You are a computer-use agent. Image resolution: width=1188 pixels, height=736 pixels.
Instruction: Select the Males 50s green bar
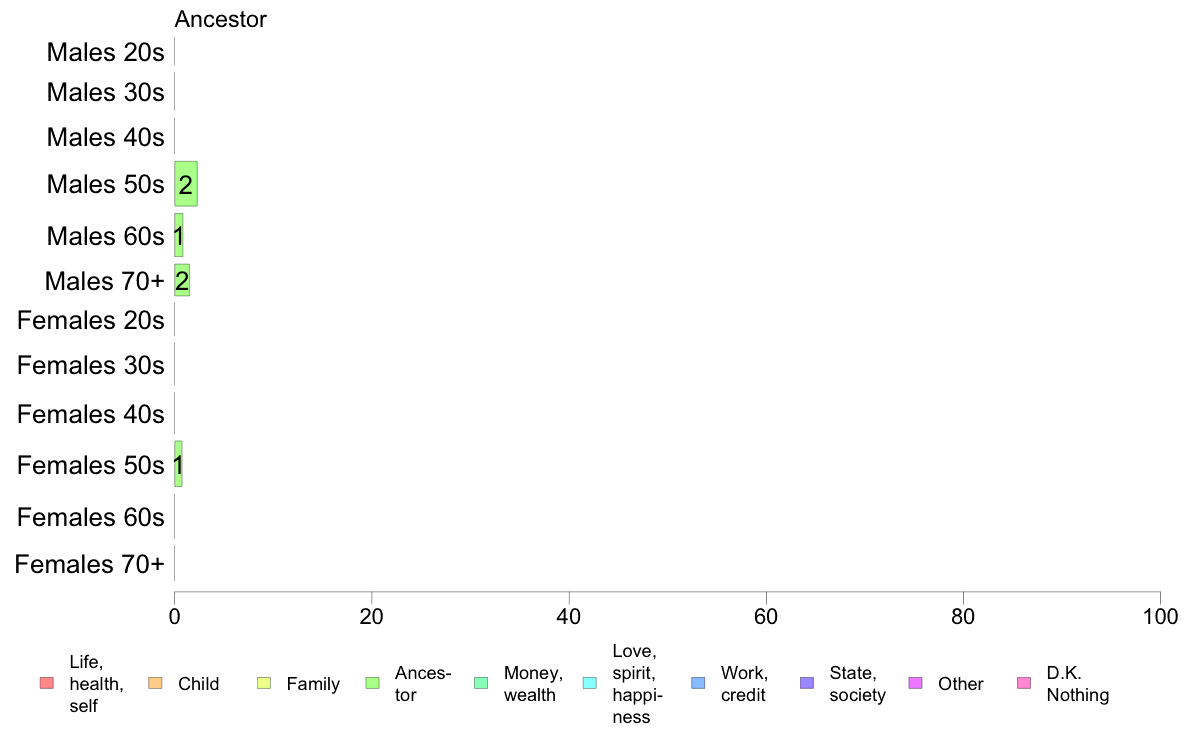pyautogui.click(x=186, y=183)
